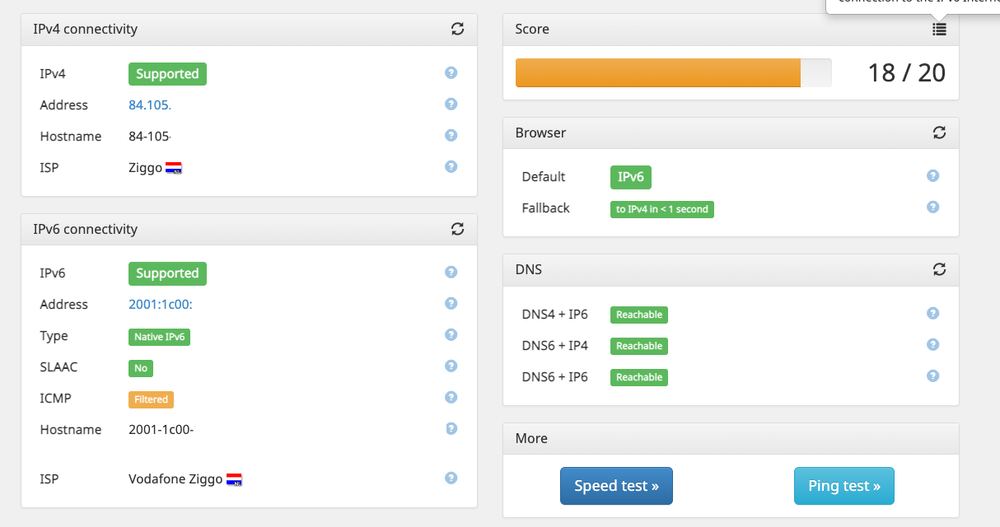Viewport: 1000px width, 527px height.
Task: Click the 'to IPv4 in < 1 second' badge
Action: click(662, 209)
